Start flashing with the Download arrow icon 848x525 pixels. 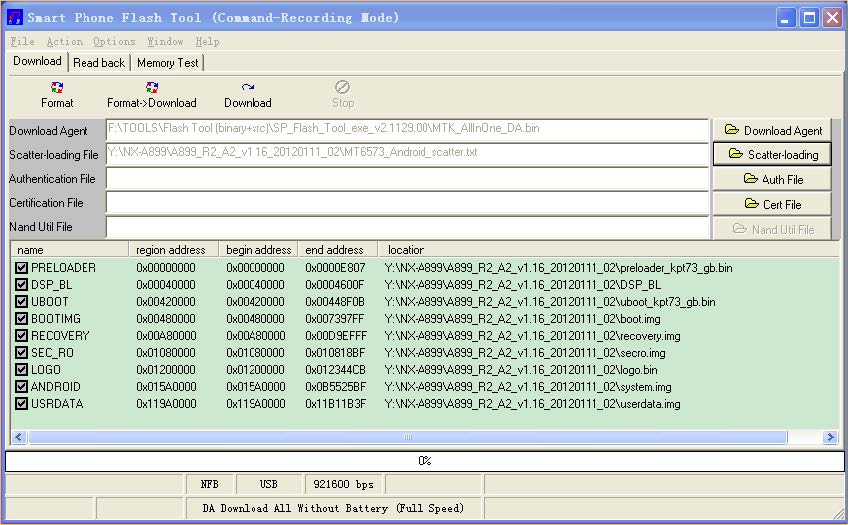(248, 87)
